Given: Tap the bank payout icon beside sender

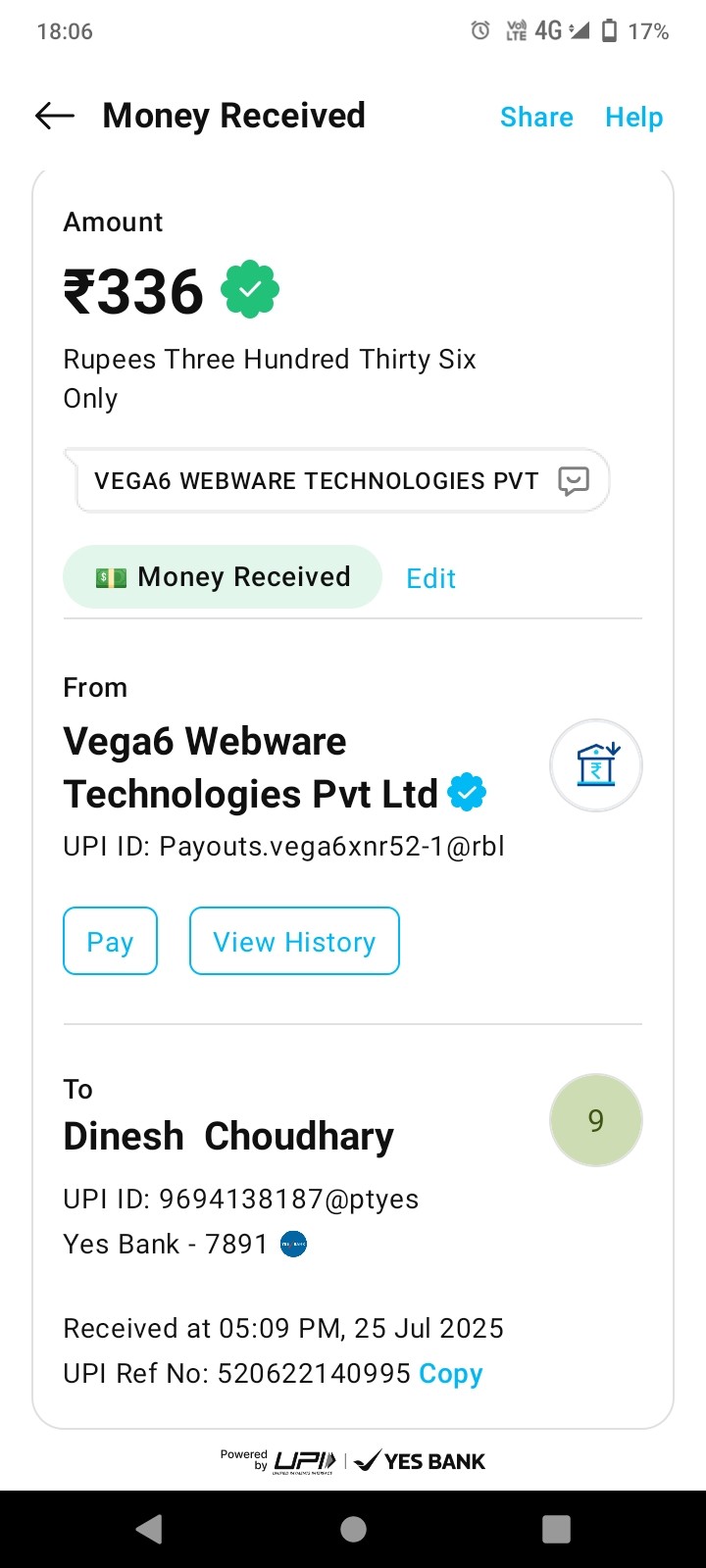Looking at the screenshot, I should pyautogui.click(x=596, y=766).
